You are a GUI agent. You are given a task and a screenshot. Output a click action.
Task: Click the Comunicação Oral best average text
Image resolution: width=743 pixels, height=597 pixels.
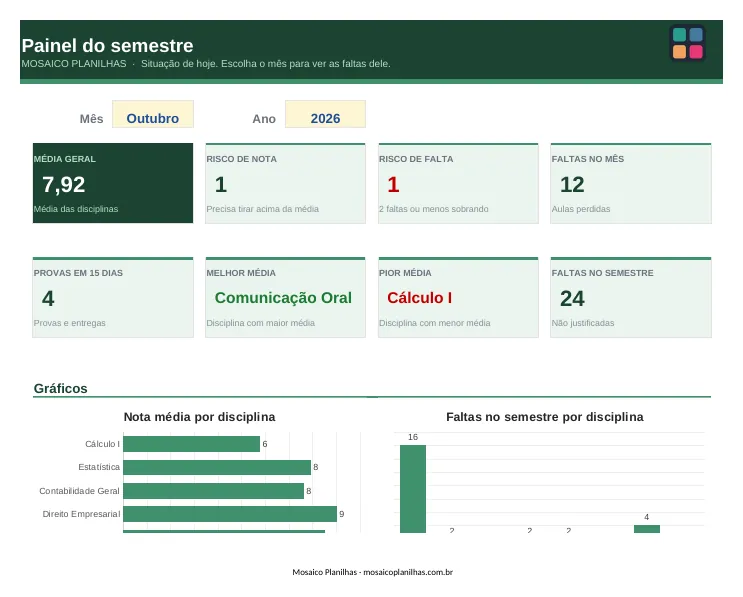pos(283,298)
